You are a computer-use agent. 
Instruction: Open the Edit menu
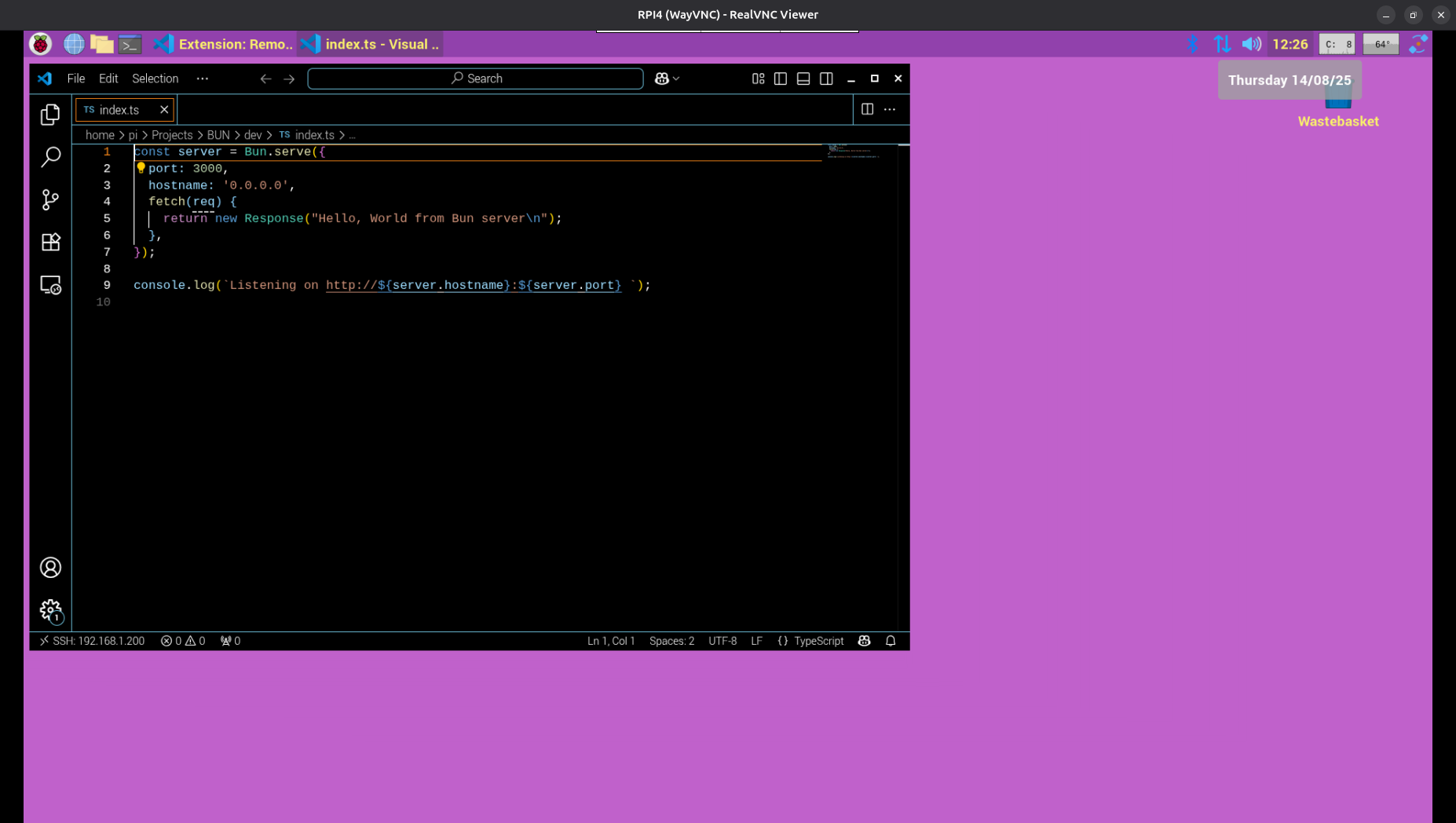click(x=108, y=79)
